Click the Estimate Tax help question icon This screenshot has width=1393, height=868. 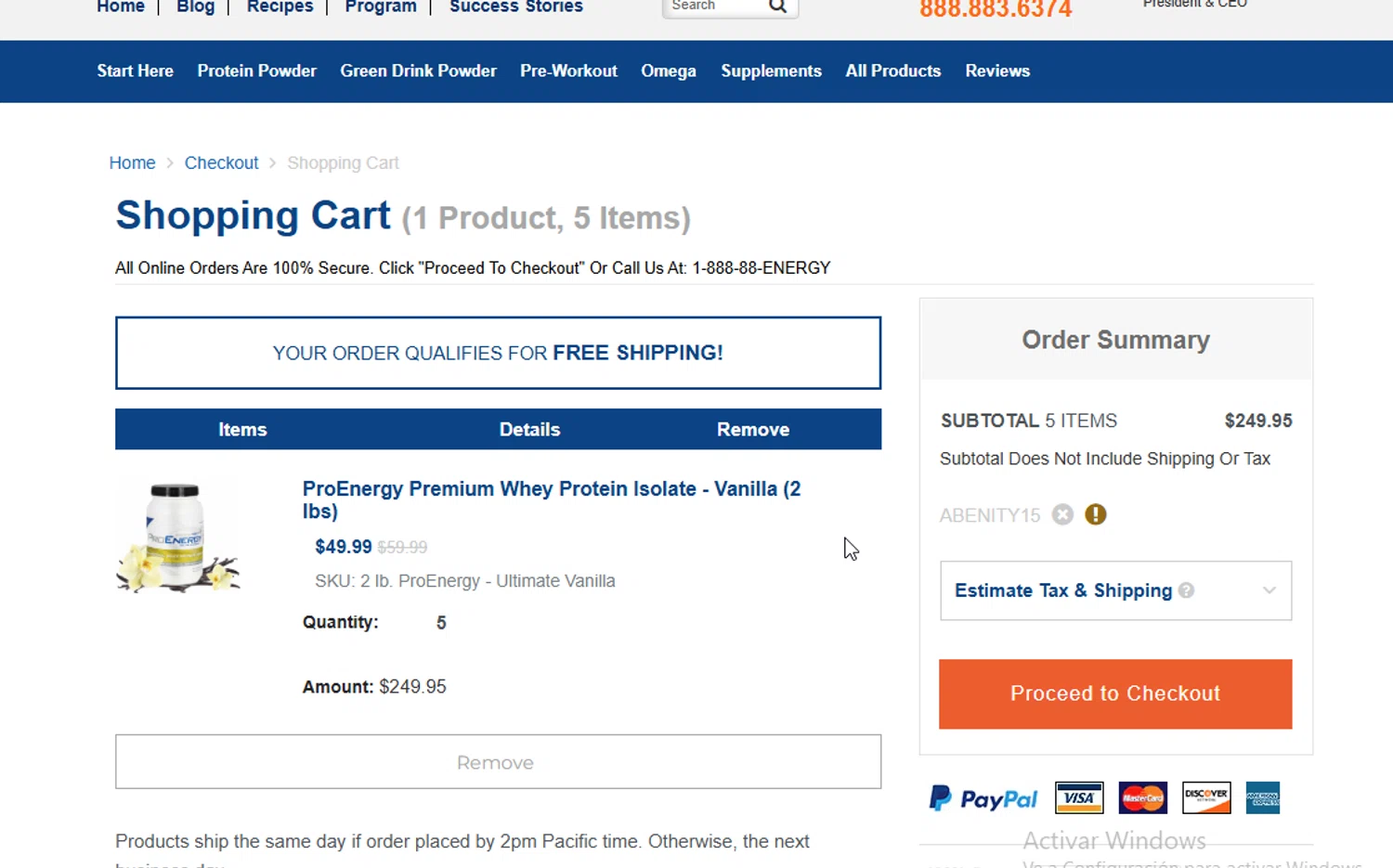tap(1186, 590)
